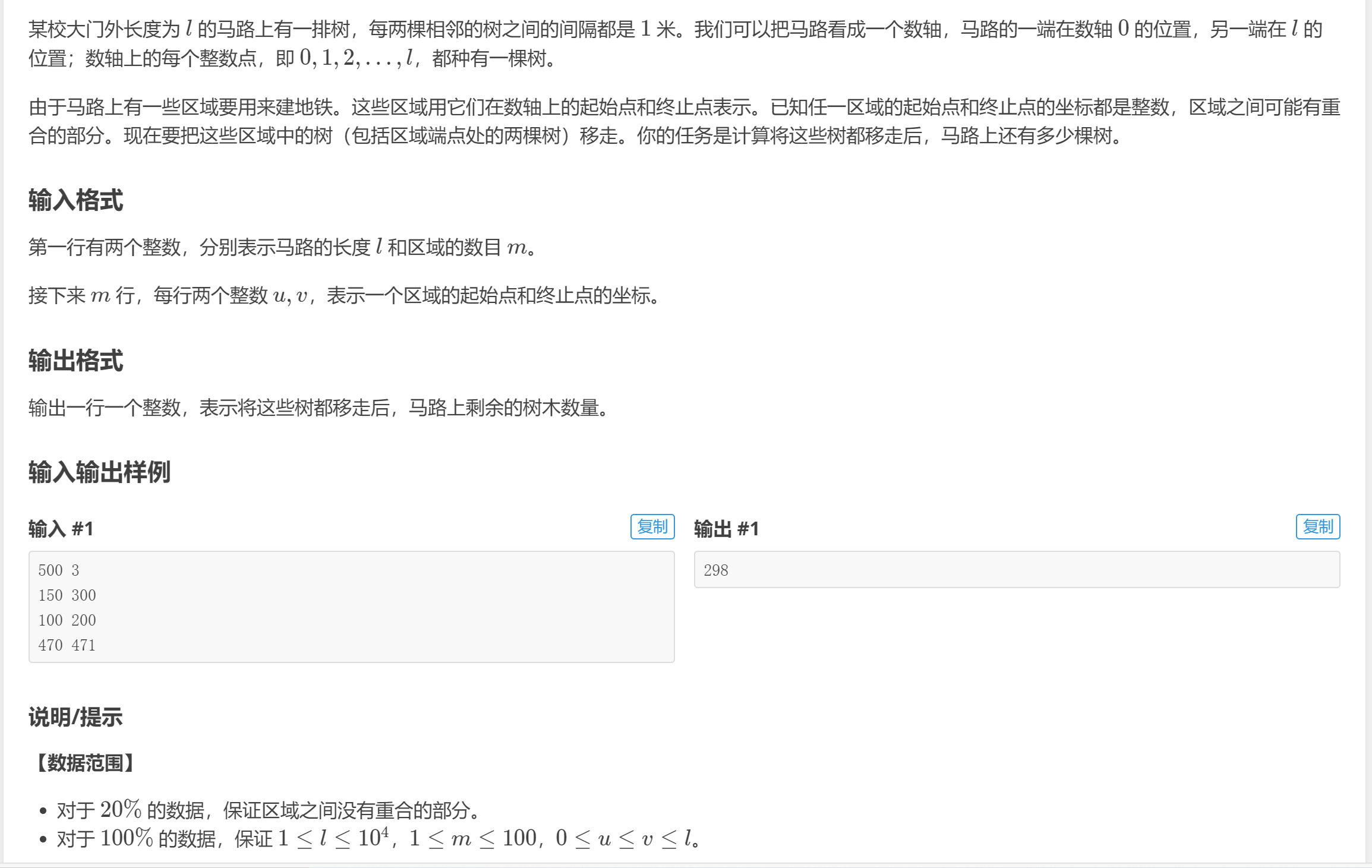Click the 复制 button for 输入 #1

[652, 526]
